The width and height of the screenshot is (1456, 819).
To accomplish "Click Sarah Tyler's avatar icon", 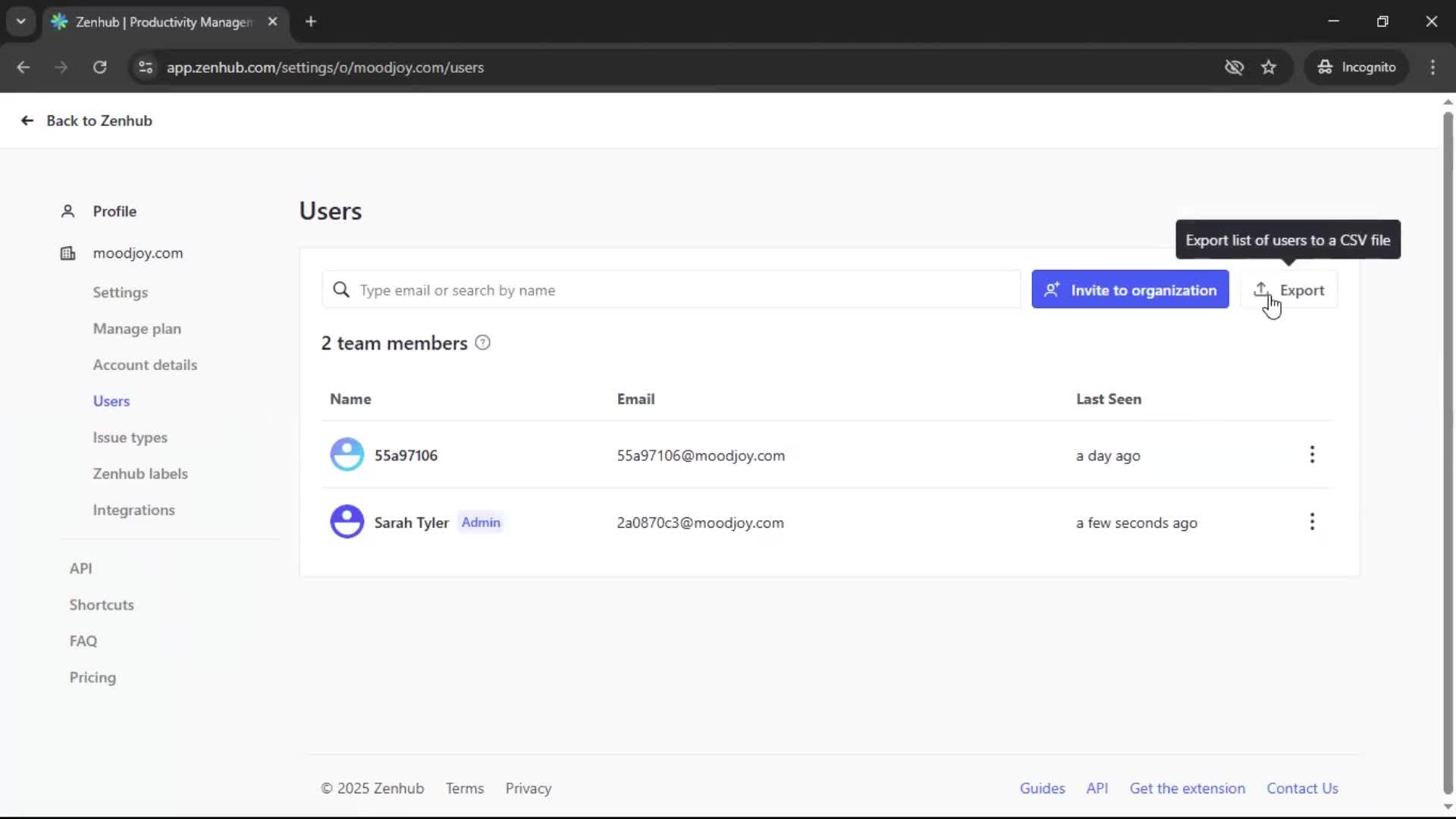I will point(347,522).
